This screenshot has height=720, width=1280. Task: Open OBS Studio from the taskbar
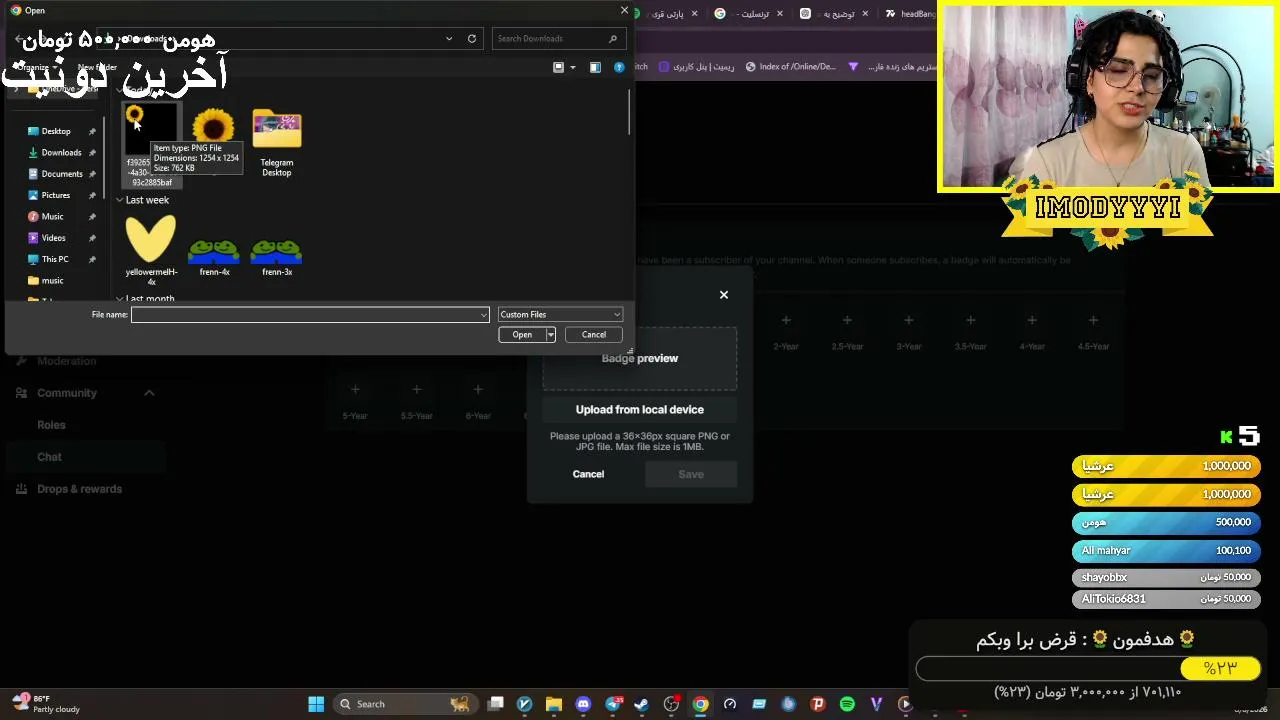(x=672, y=704)
